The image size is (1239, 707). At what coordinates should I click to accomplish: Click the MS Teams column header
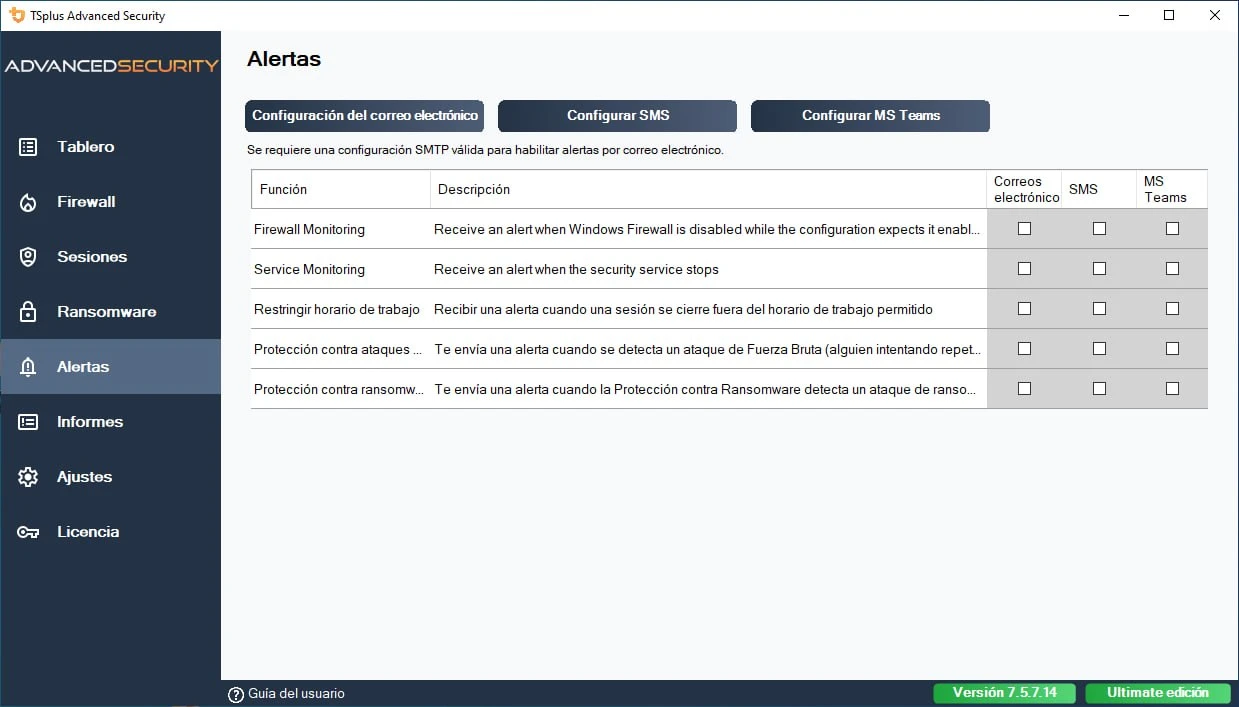1172,189
